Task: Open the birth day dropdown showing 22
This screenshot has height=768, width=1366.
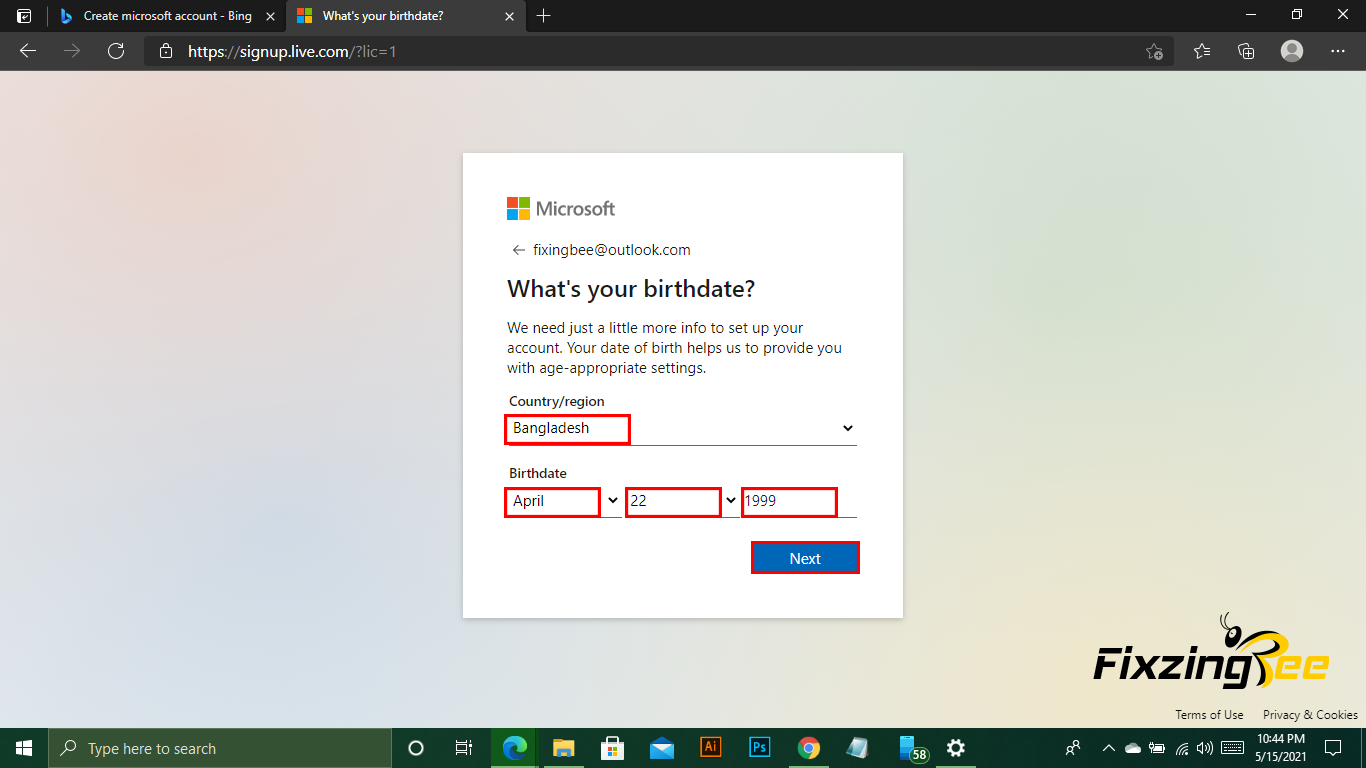Action: (x=681, y=501)
